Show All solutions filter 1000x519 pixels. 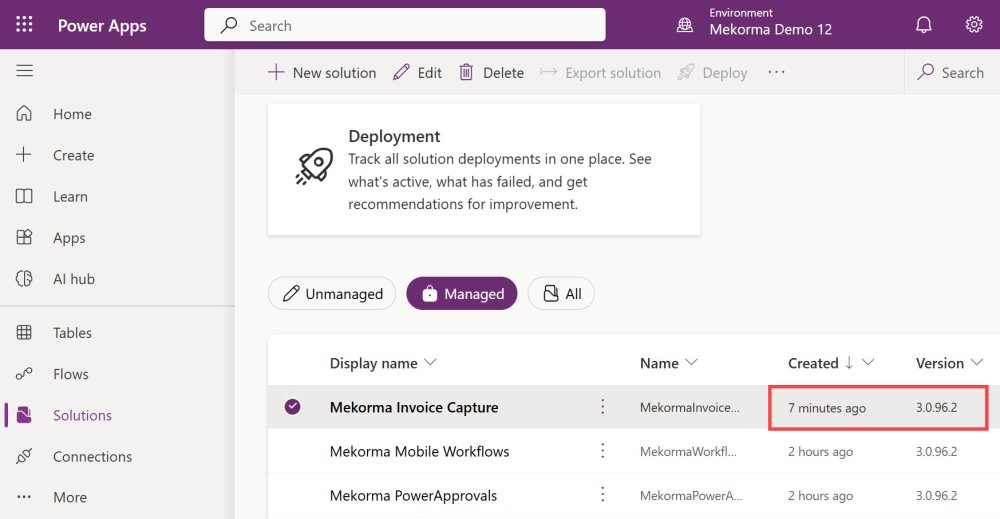coord(561,294)
